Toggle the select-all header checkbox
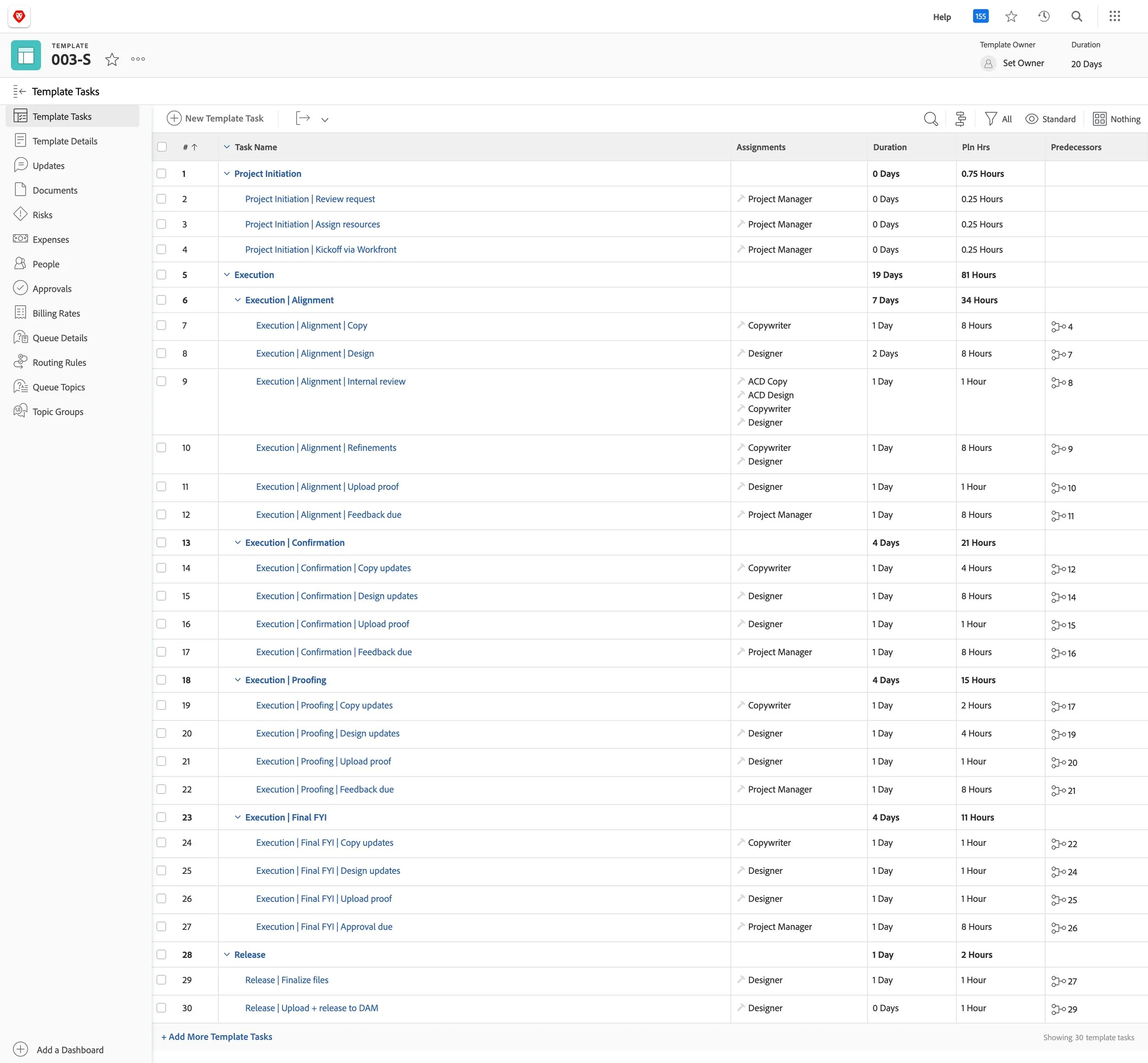 162,147
